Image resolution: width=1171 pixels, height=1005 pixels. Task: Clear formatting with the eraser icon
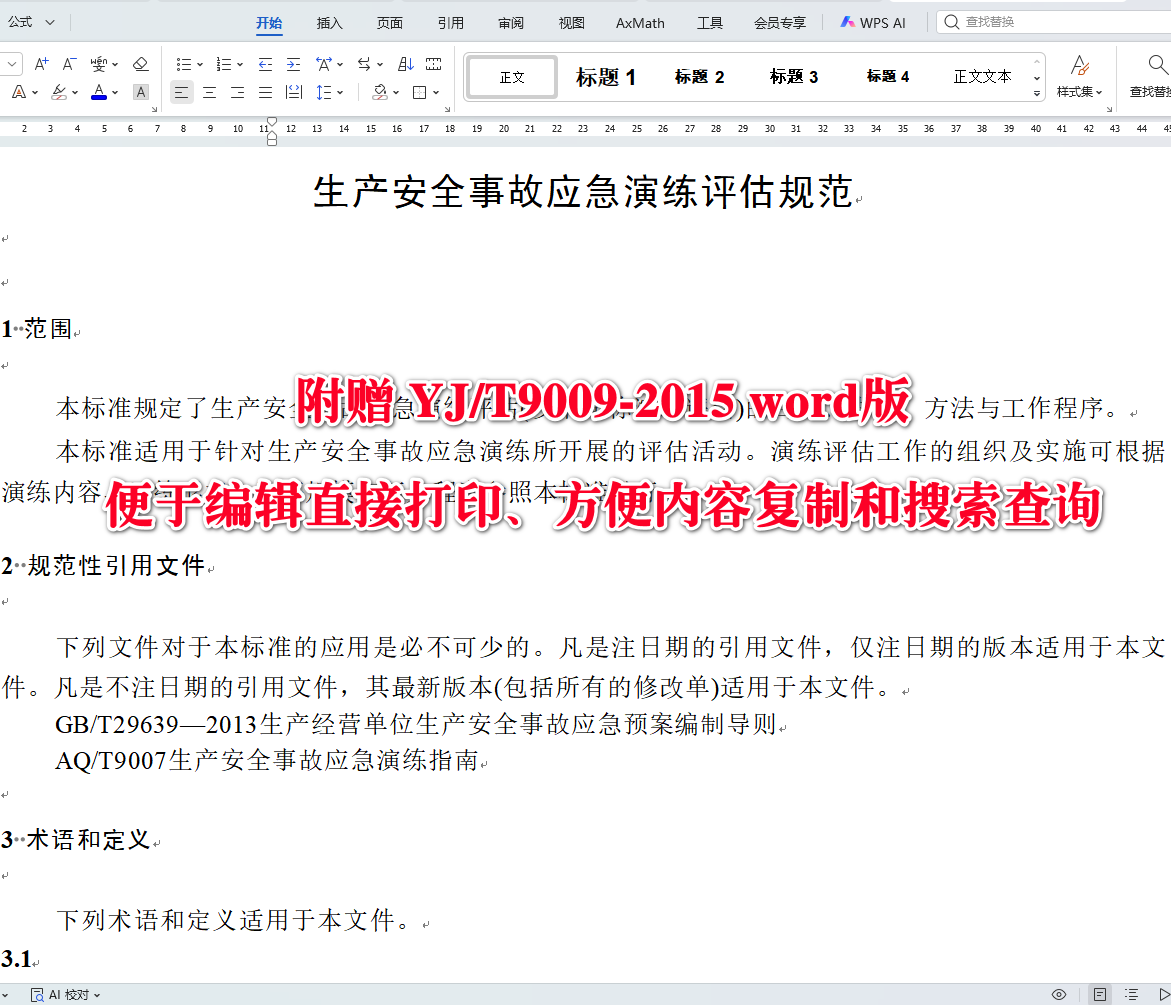click(x=141, y=63)
